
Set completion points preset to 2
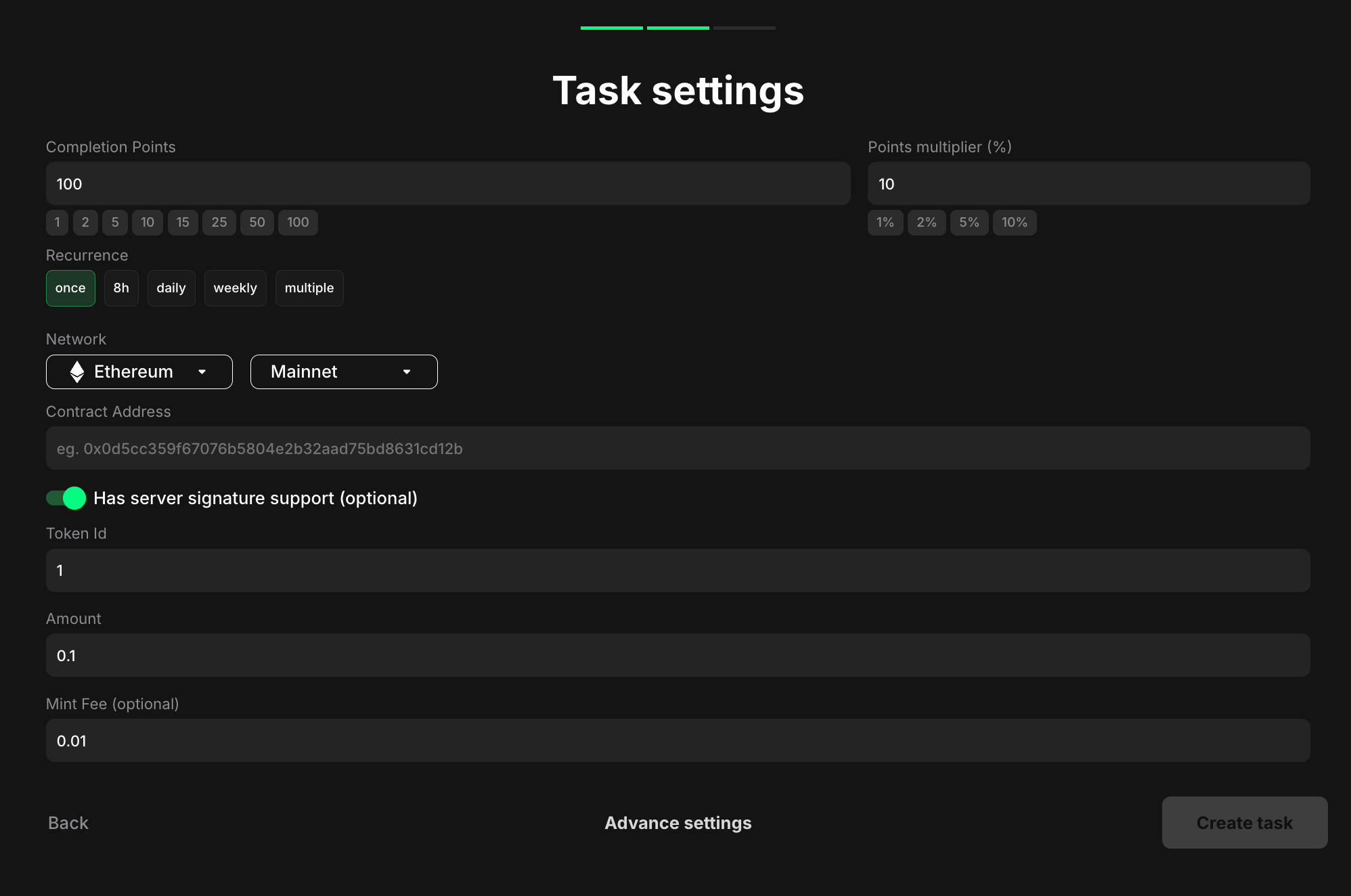tap(85, 223)
